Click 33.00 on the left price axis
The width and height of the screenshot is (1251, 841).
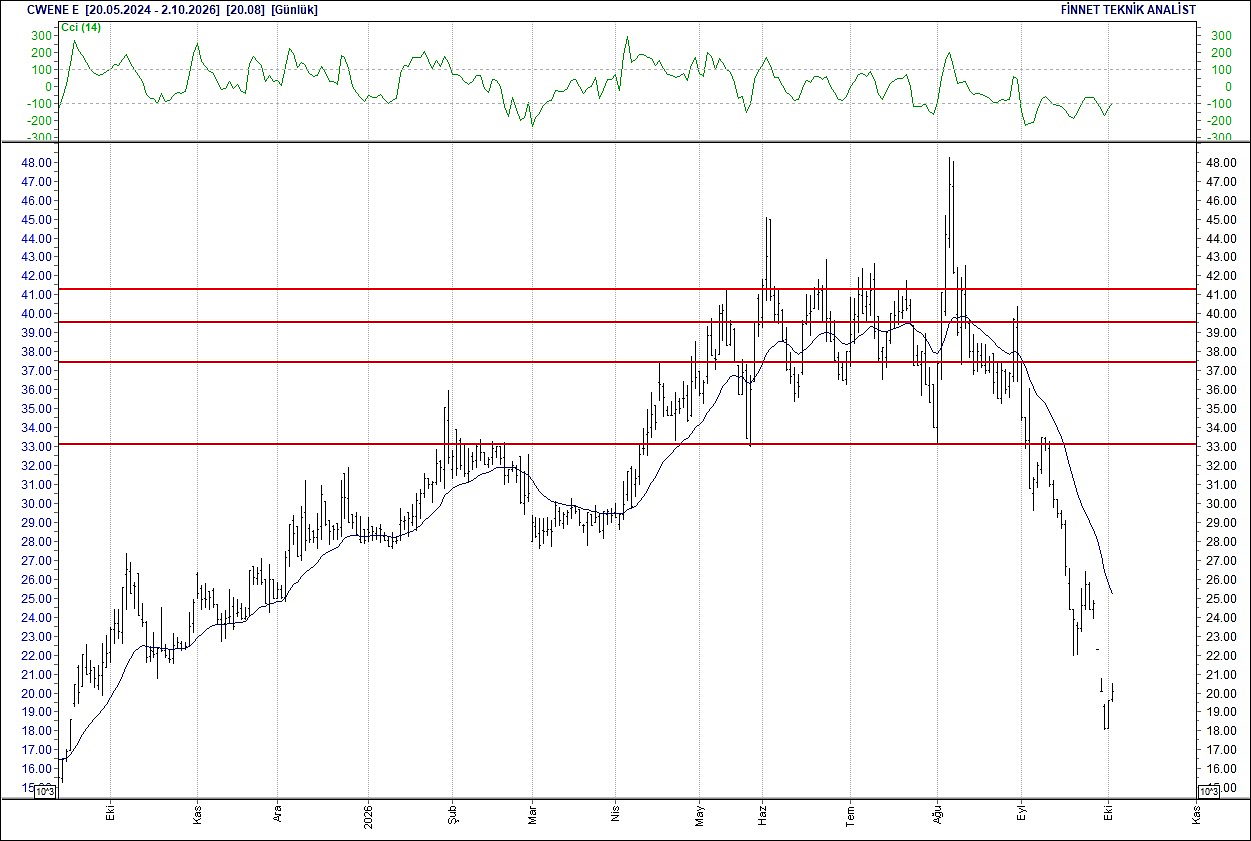pyautogui.click(x=37, y=447)
